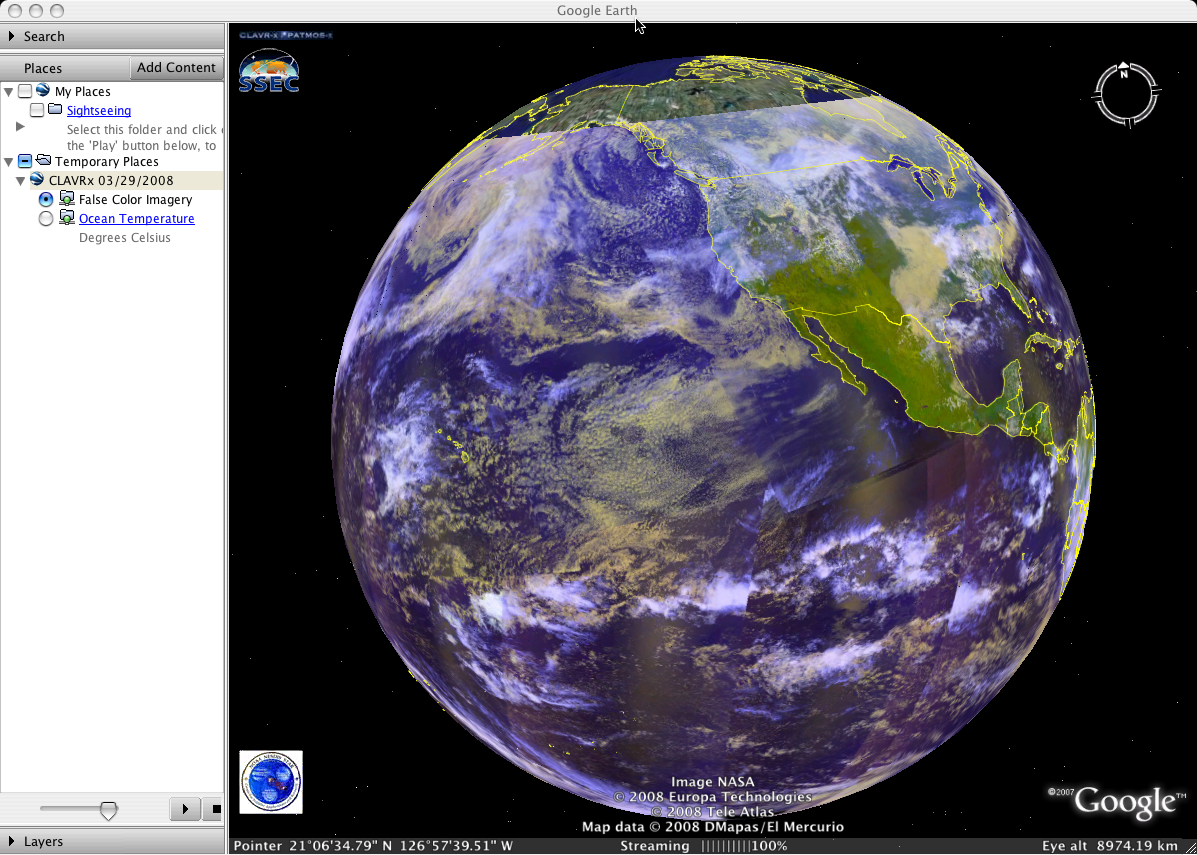Collapse the CLAVRx 03/29/2008 item

(x=21, y=181)
